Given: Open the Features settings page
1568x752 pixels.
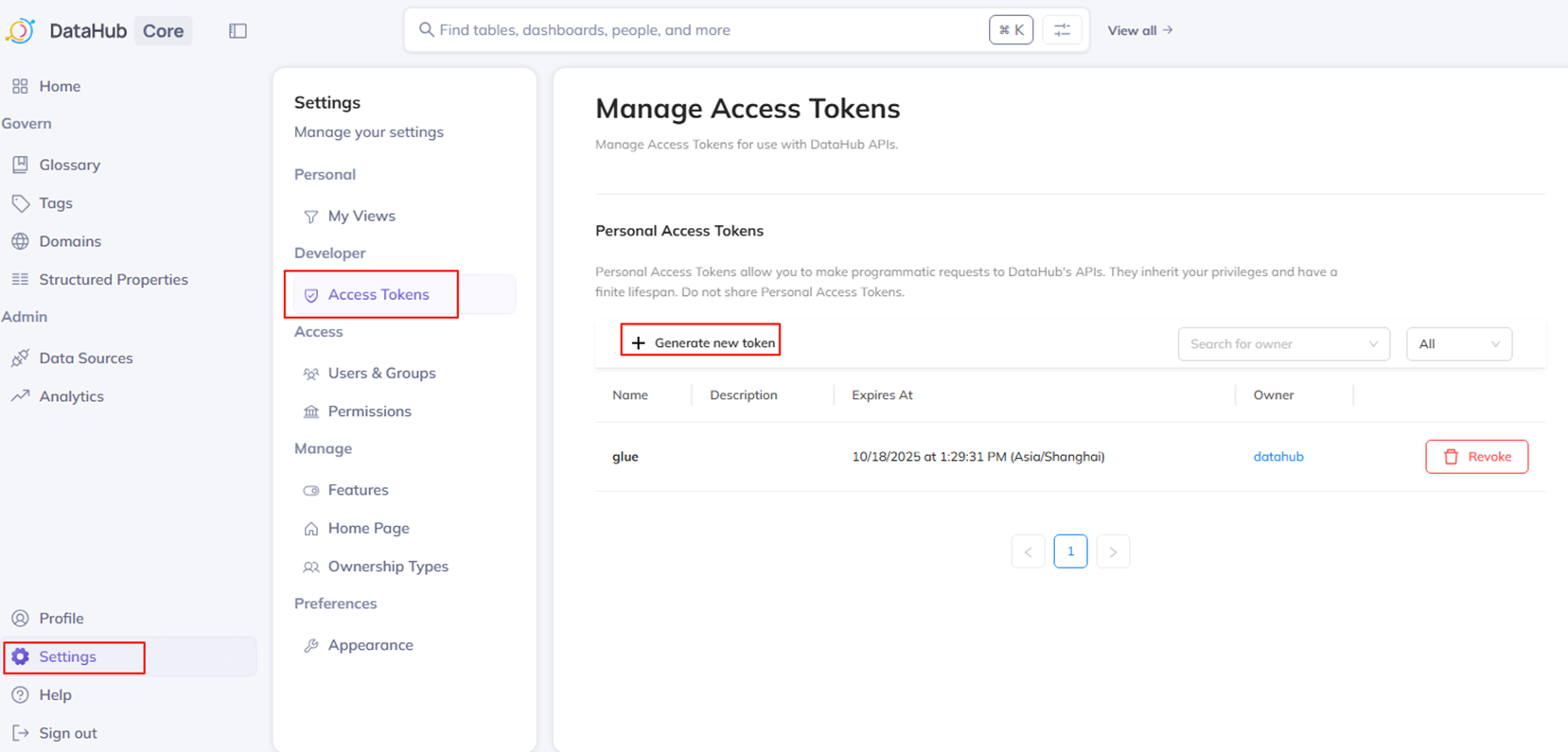Looking at the screenshot, I should pos(358,490).
